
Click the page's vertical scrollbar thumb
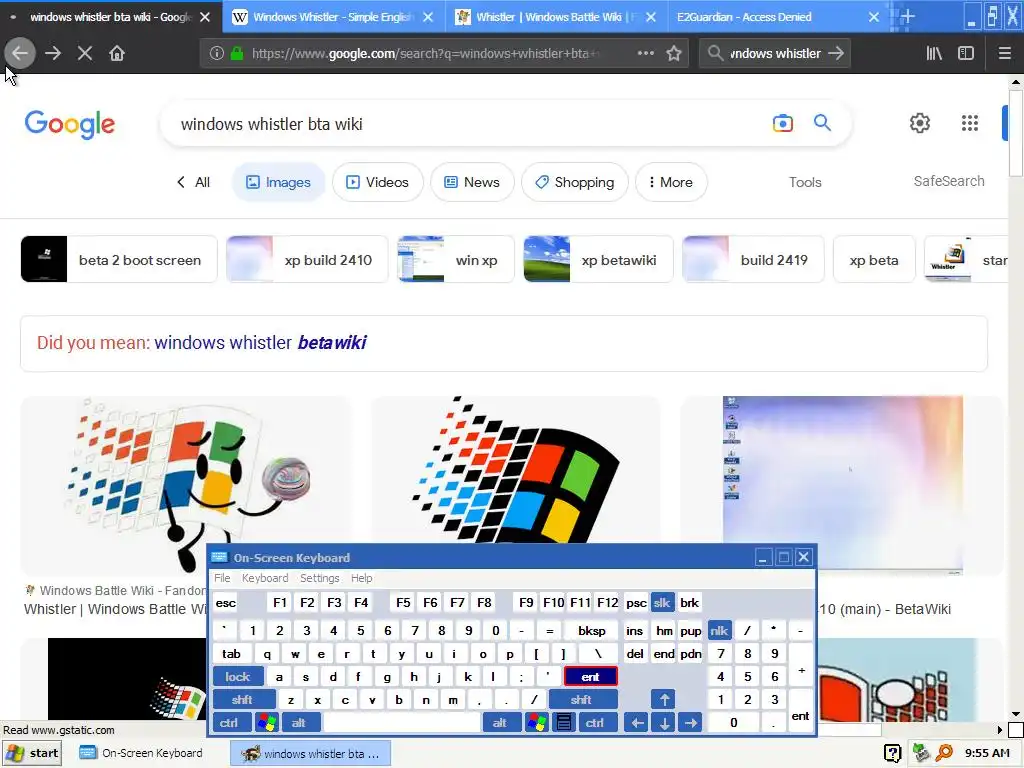coord(1015,132)
